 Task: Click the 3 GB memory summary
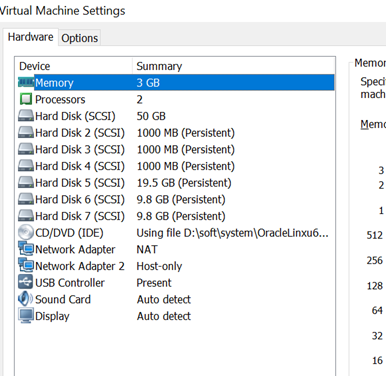point(148,83)
